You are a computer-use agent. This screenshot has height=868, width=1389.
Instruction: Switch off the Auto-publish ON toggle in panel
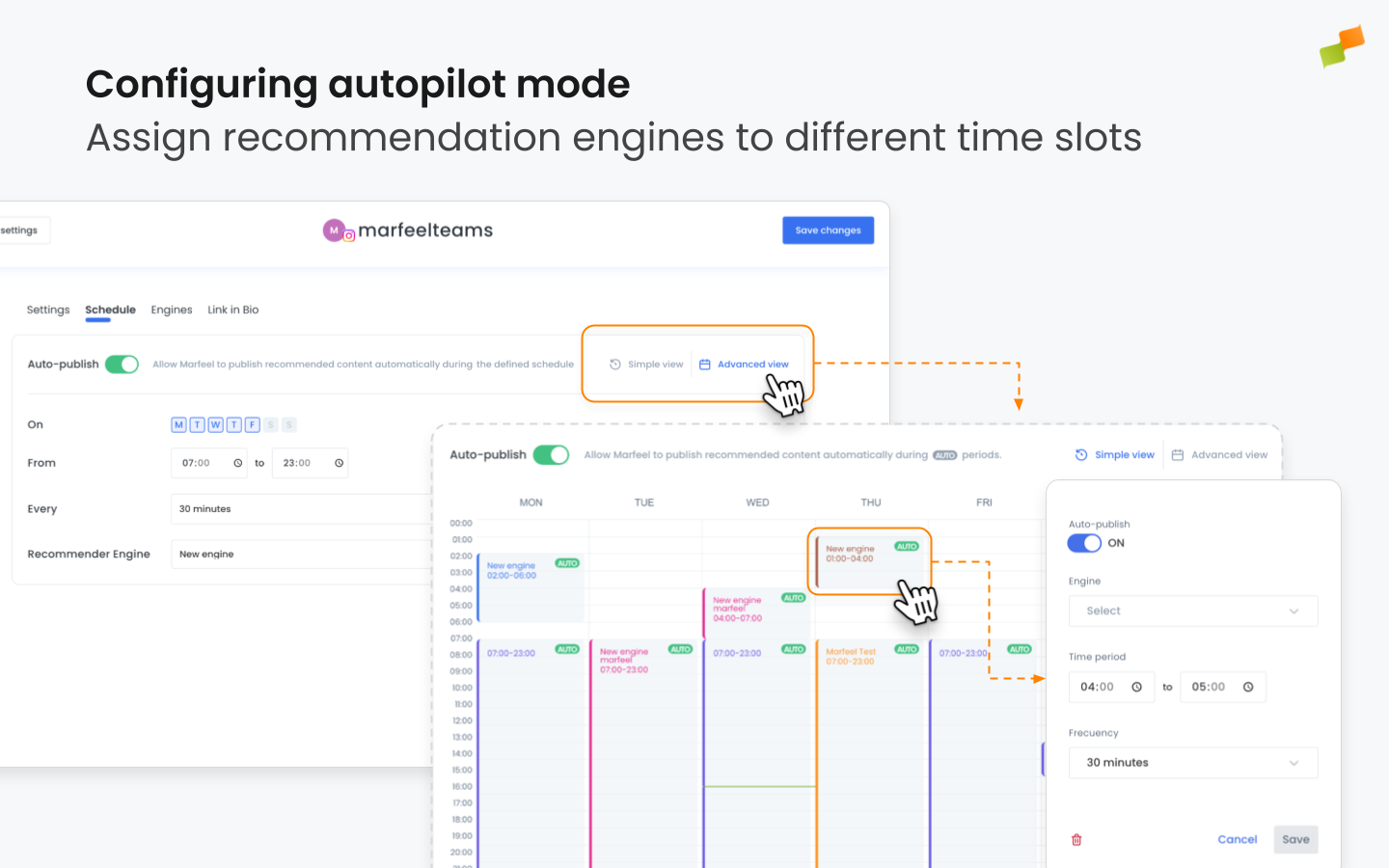(x=1084, y=543)
